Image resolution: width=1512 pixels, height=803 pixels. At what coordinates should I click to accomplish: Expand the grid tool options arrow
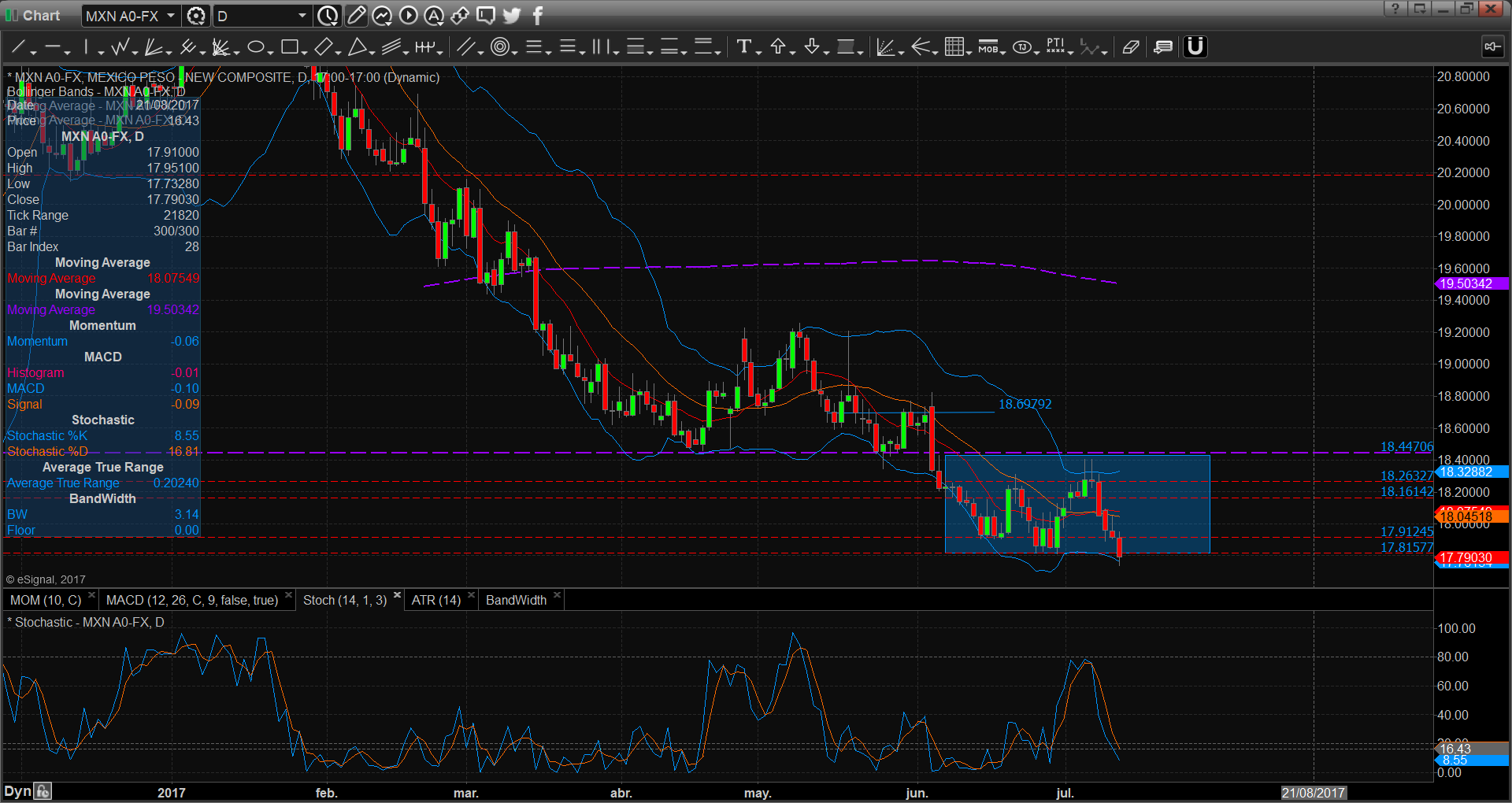point(969,52)
